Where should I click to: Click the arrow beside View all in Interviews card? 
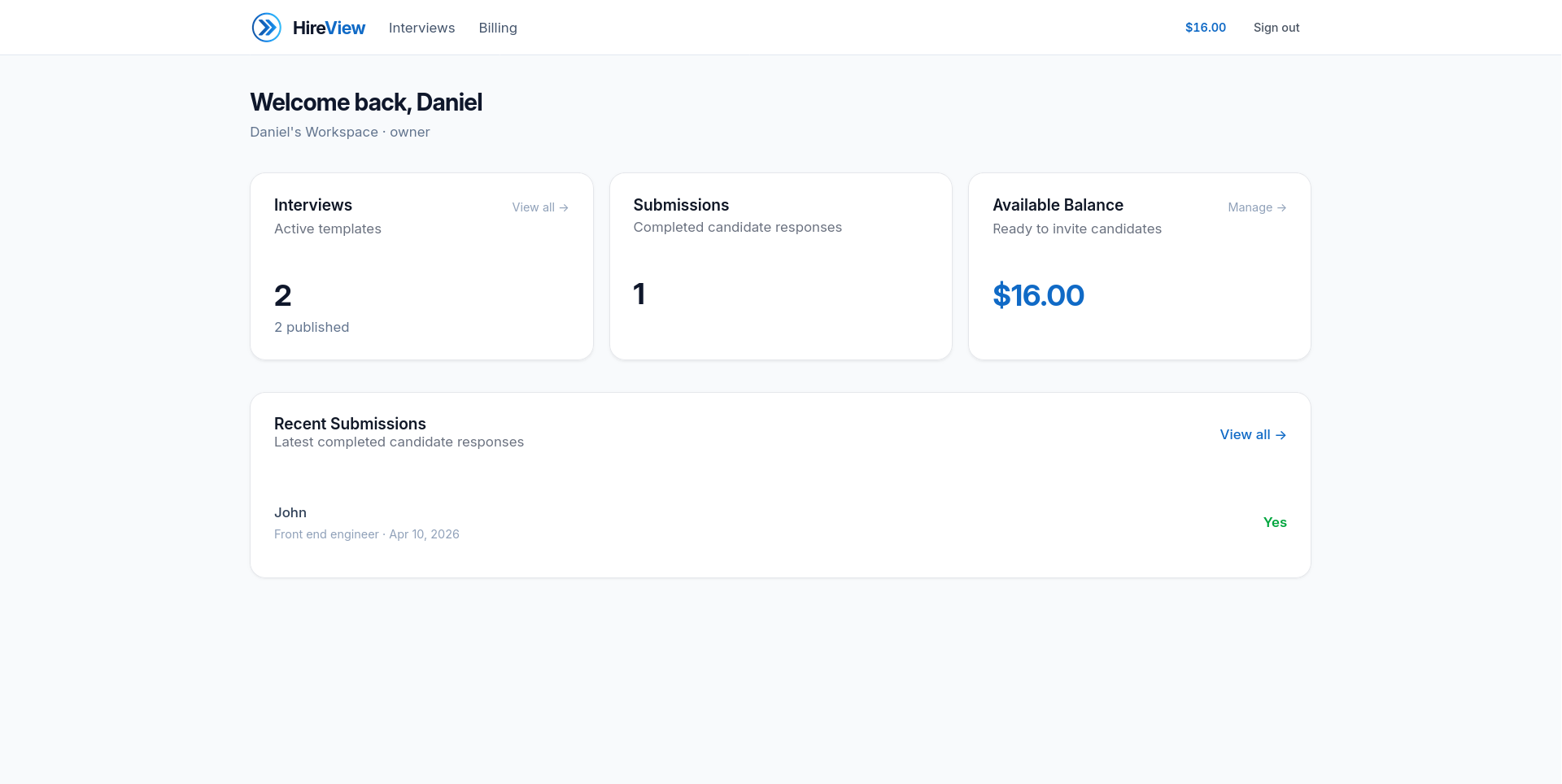coord(564,207)
